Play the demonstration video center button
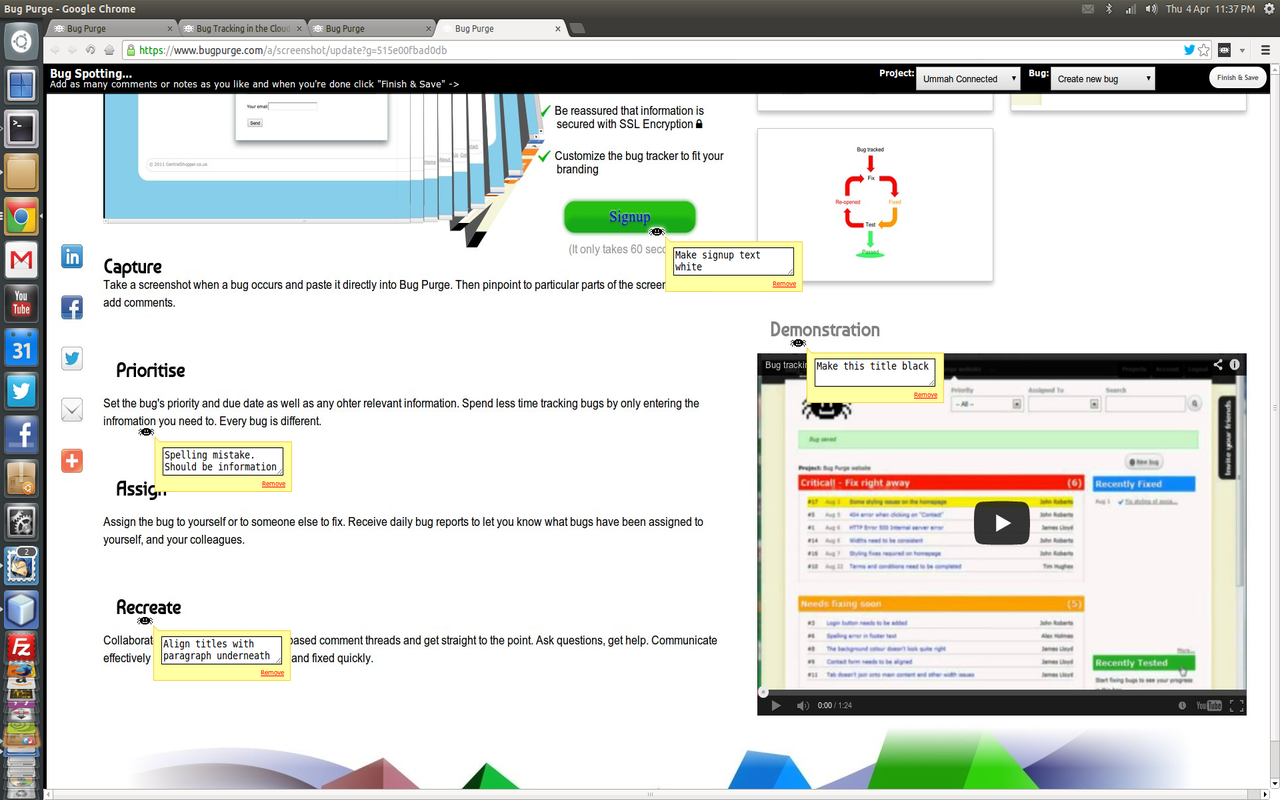1280x800 pixels. (1001, 523)
